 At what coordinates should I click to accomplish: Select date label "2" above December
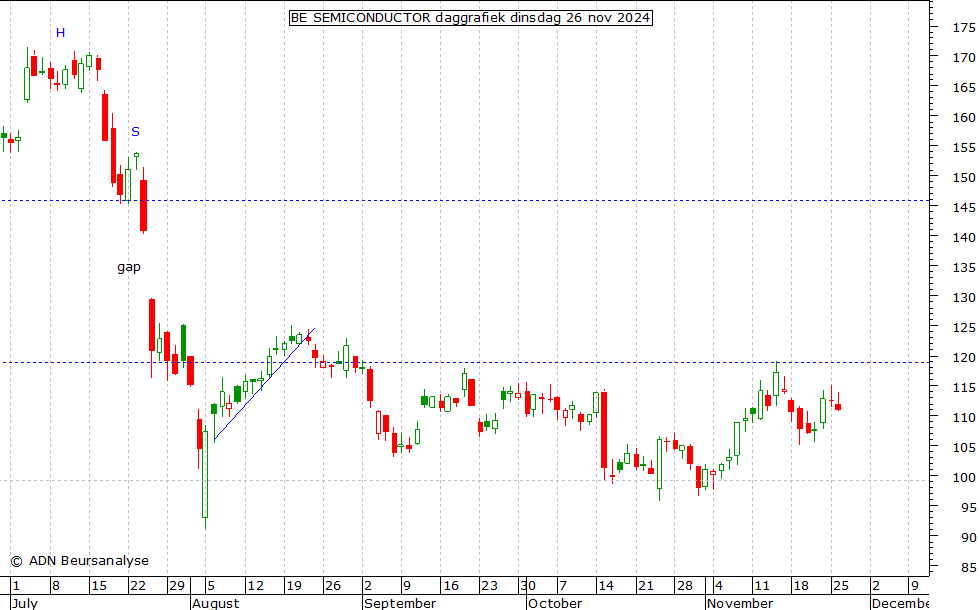pos(876,586)
